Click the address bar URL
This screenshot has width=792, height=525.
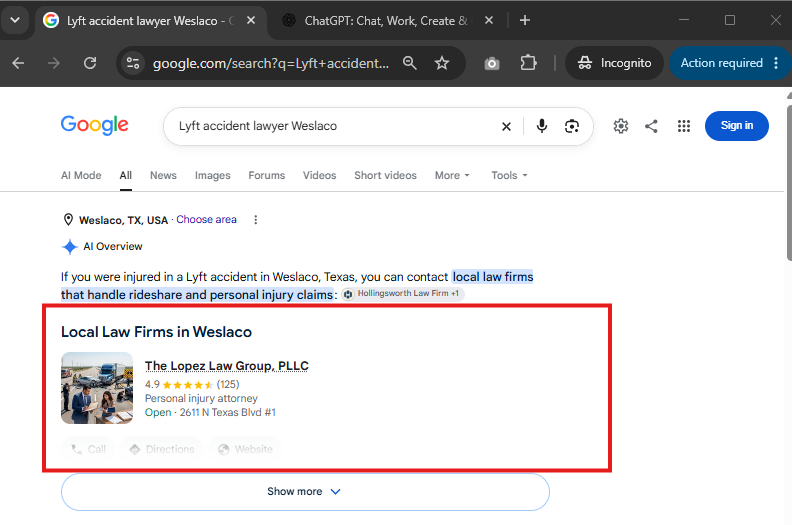point(271,63)
